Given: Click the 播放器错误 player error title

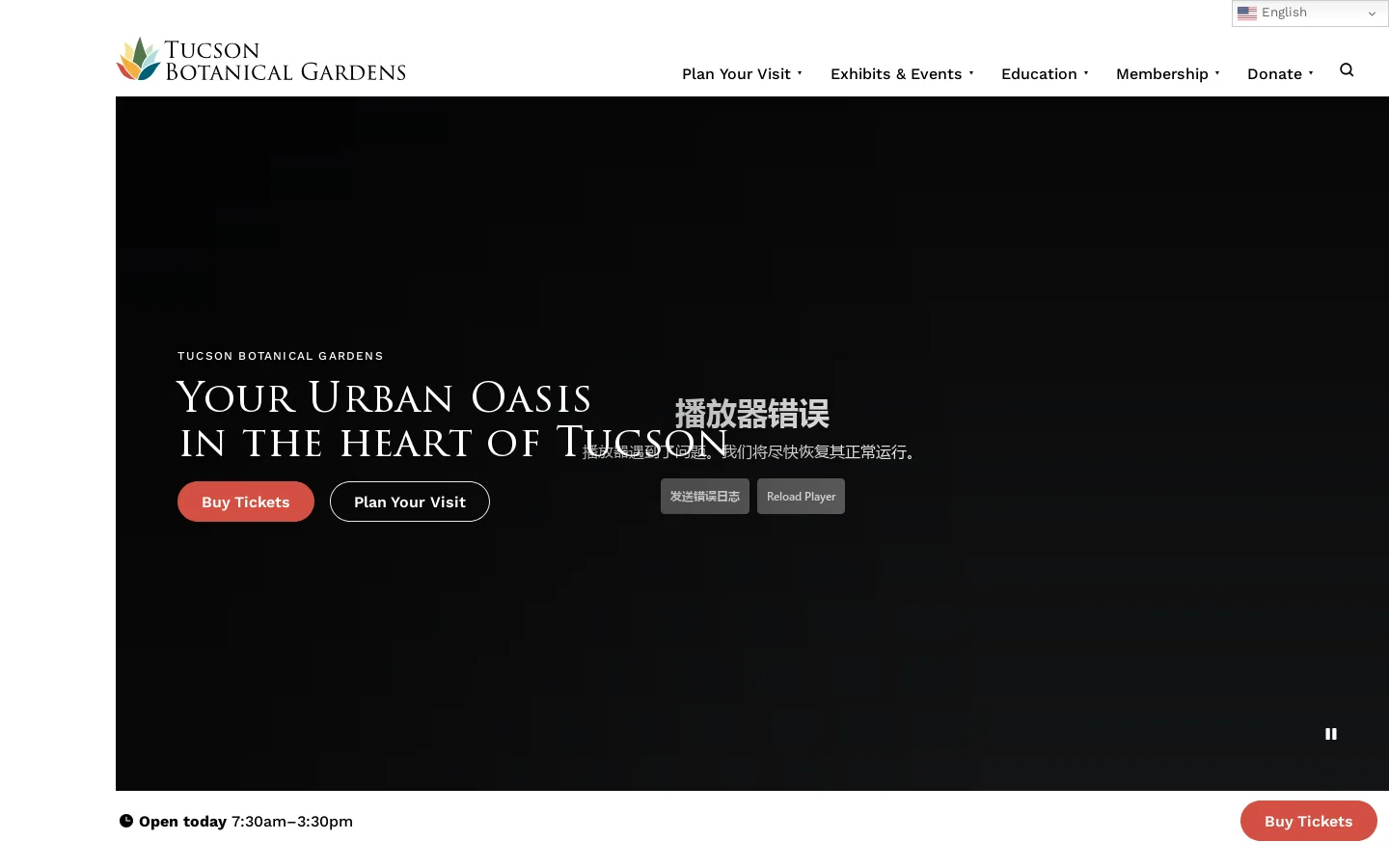Looking at the screenshot, I should point(752,414).
